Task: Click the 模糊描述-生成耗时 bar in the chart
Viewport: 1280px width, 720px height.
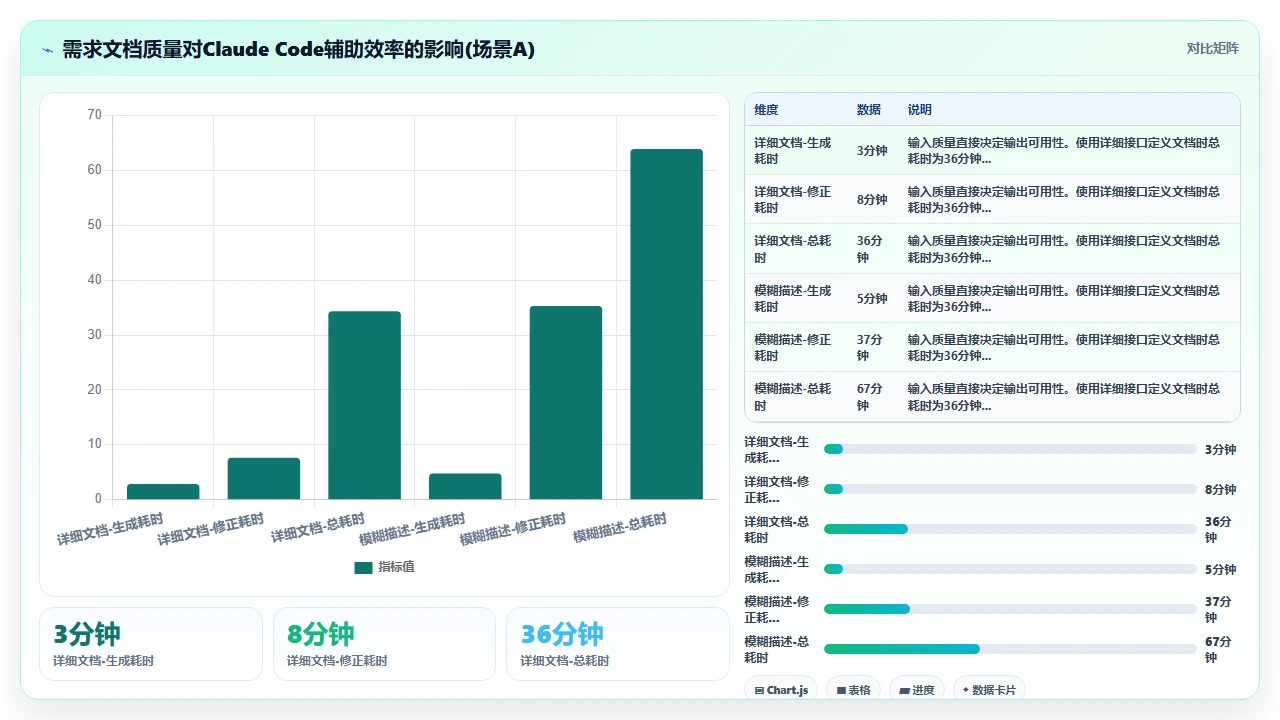Action: [x=465, y=486]
